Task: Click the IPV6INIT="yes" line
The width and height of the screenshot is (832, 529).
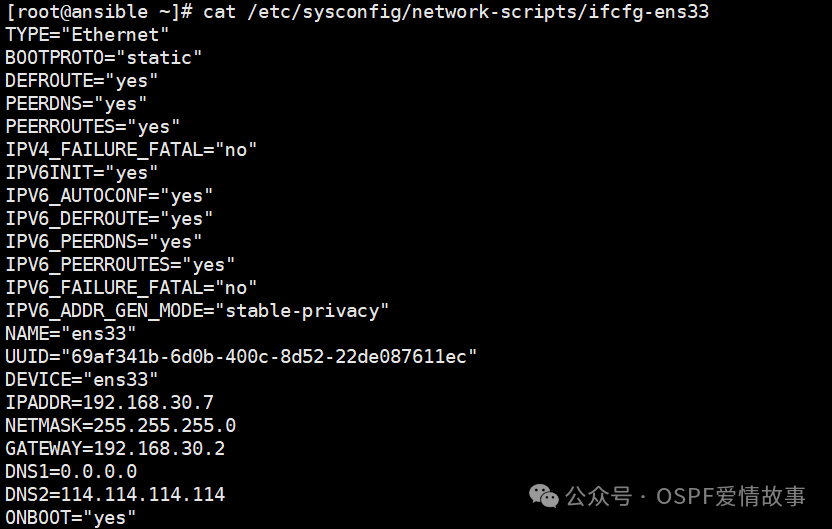Action: click(x=82, y=173)
